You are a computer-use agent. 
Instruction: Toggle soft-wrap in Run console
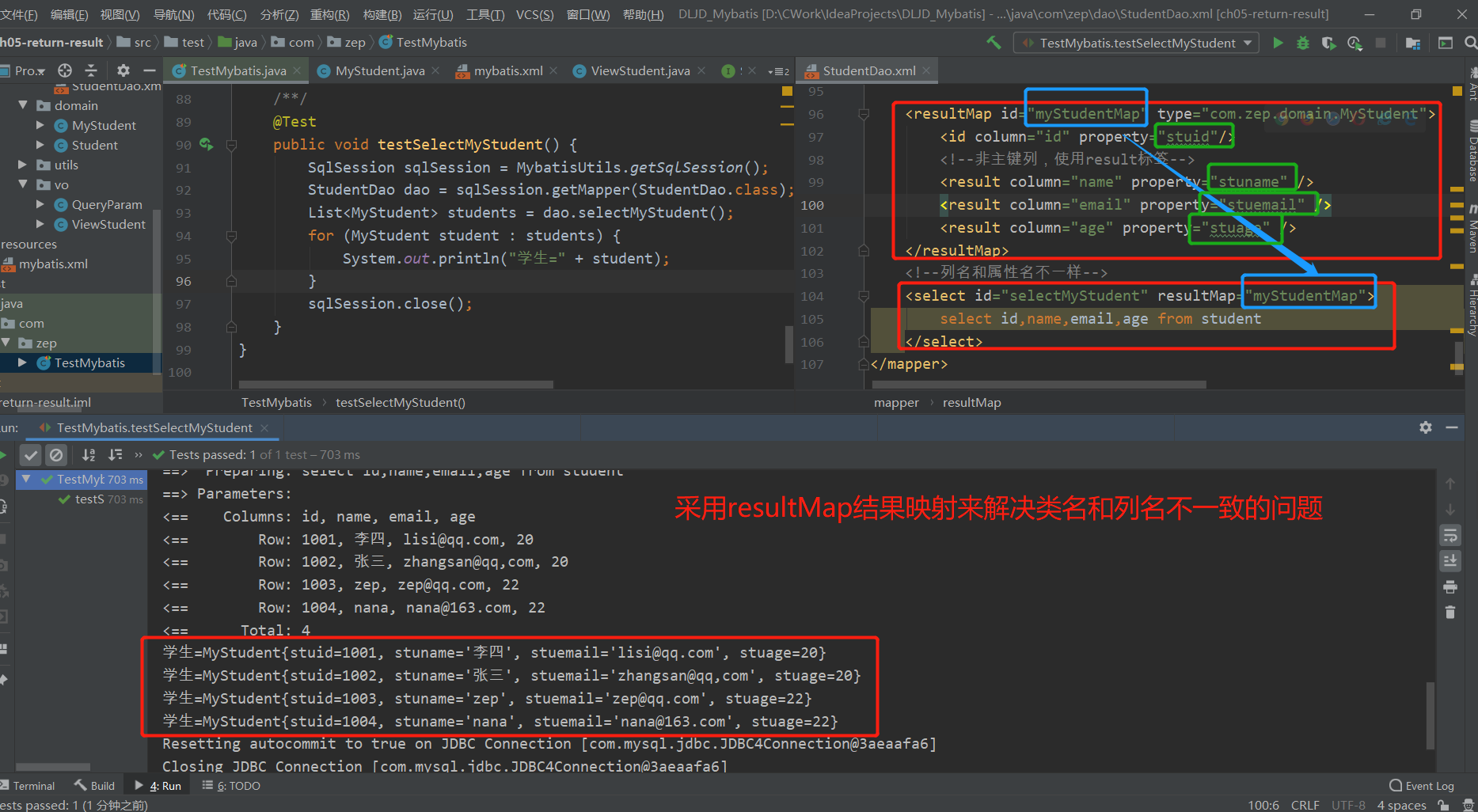(x=1450, y=536)
